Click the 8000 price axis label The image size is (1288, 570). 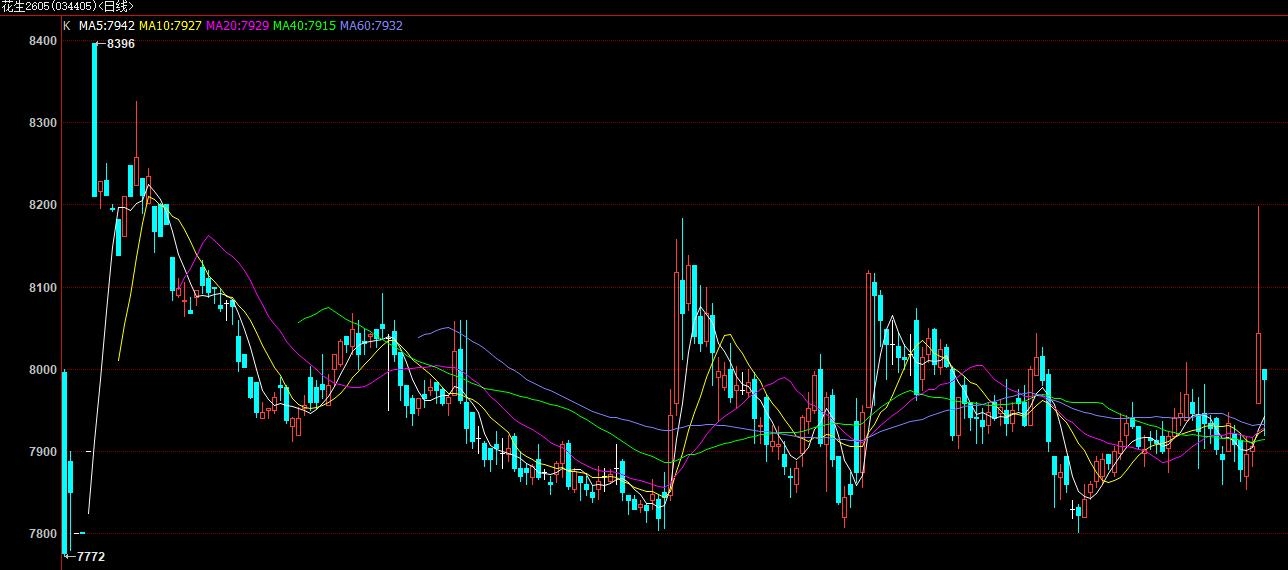click(43, 370)
